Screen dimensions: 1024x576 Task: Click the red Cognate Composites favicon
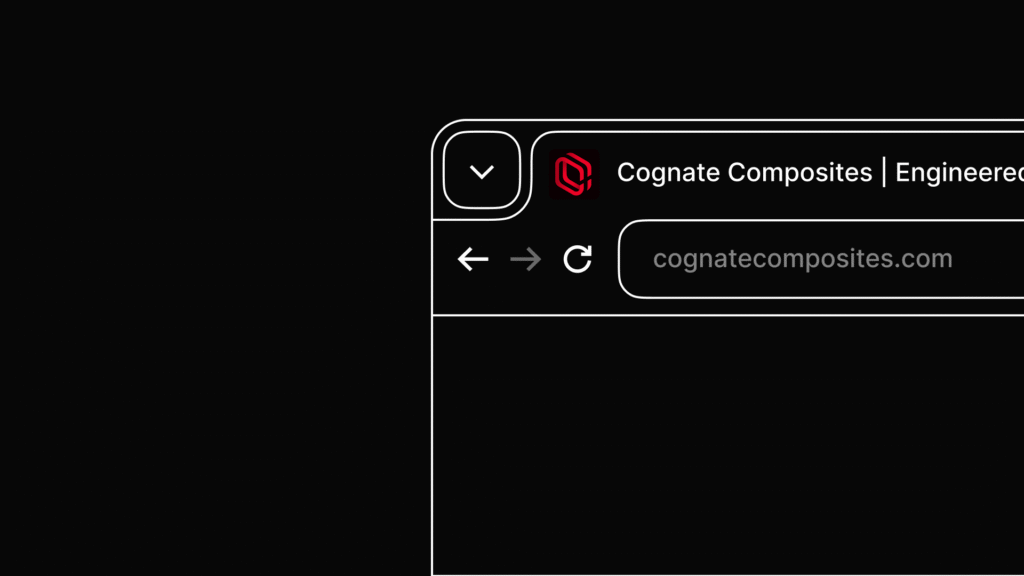click(x=574, y=174)
